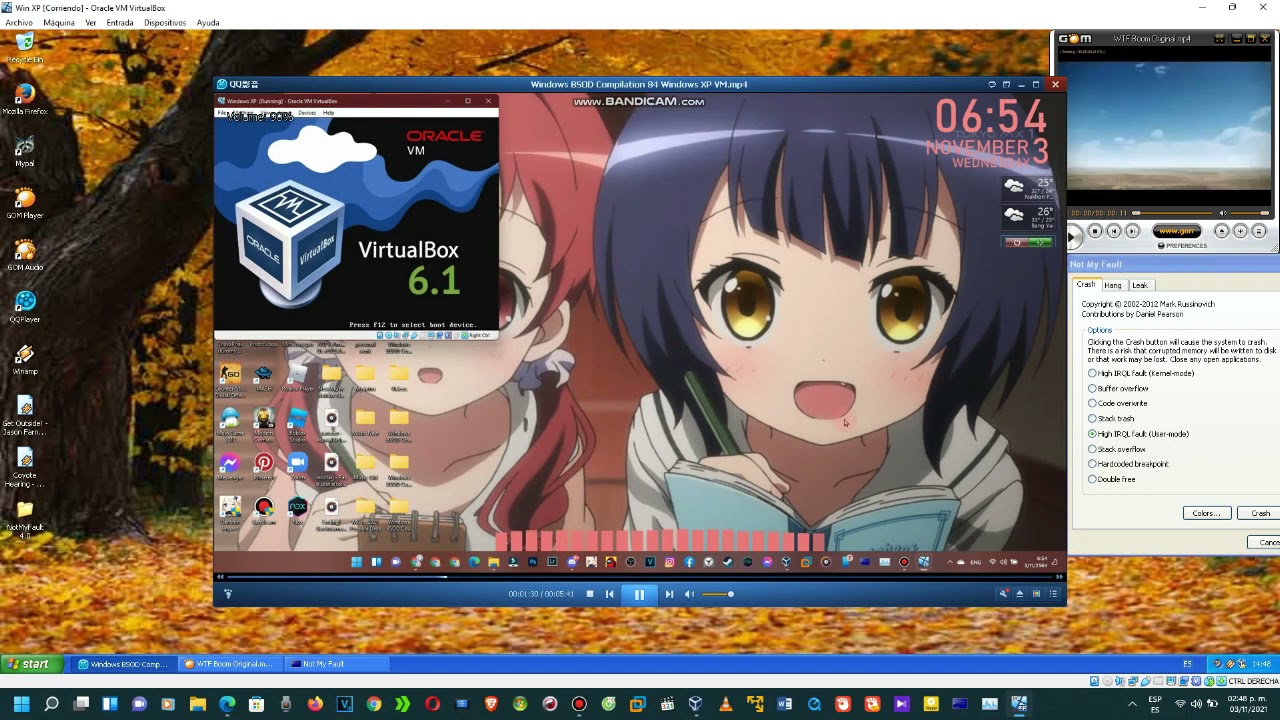Click the QQPlayer bottom-left effects icon
The width and height of the screenshot is (1280, 720).
[227, 594]
